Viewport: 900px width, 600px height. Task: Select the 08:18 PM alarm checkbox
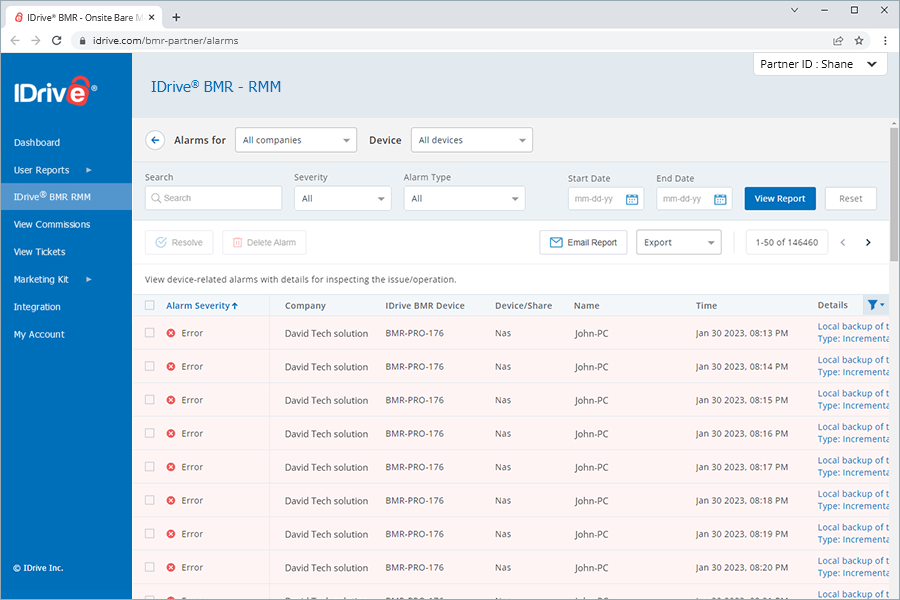pos(150,500)
